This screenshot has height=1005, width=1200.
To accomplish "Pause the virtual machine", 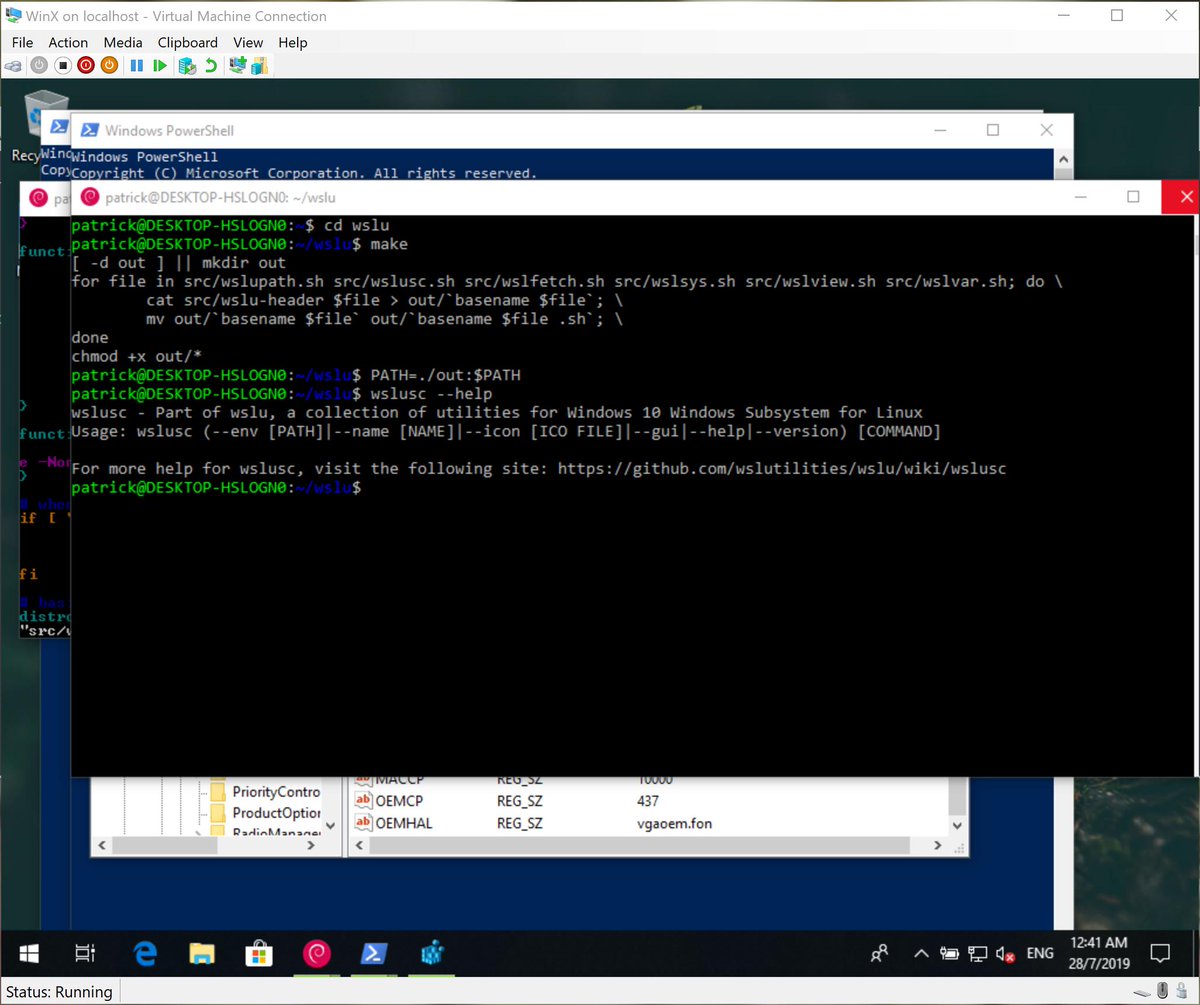I will click(137, 66).
